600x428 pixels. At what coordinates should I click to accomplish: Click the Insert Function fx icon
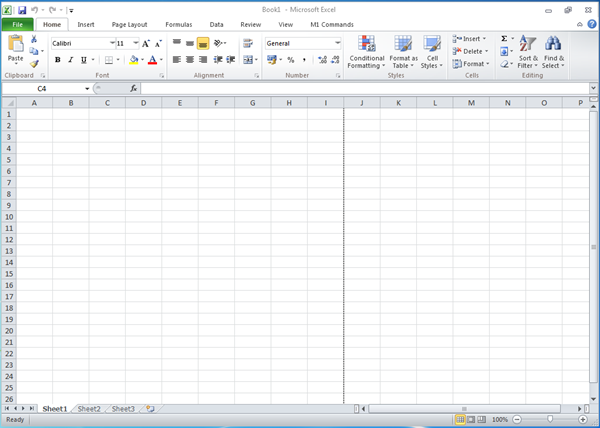[x=133, y=88]
